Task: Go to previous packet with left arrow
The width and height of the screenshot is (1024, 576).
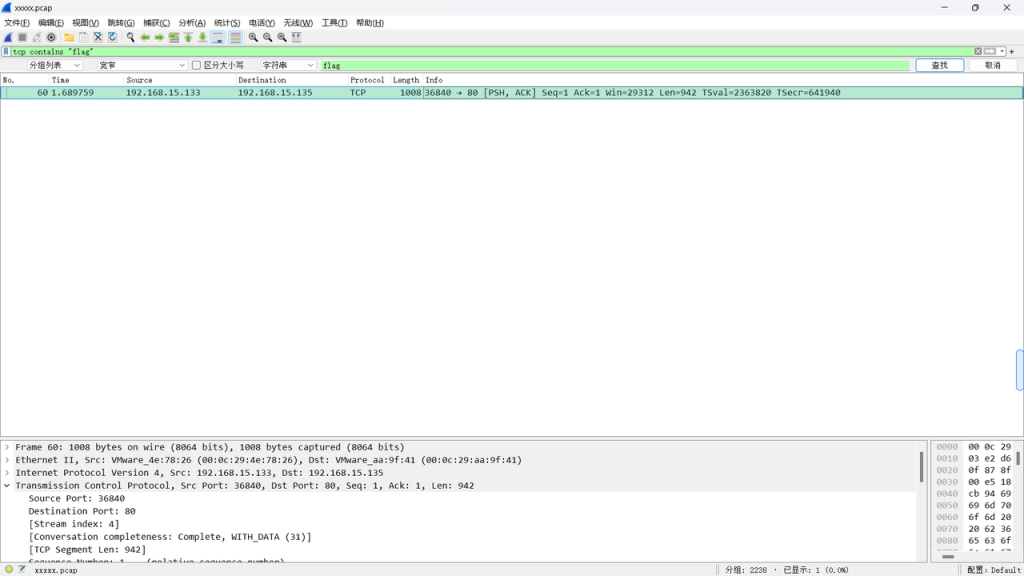Action: (145, 37)
